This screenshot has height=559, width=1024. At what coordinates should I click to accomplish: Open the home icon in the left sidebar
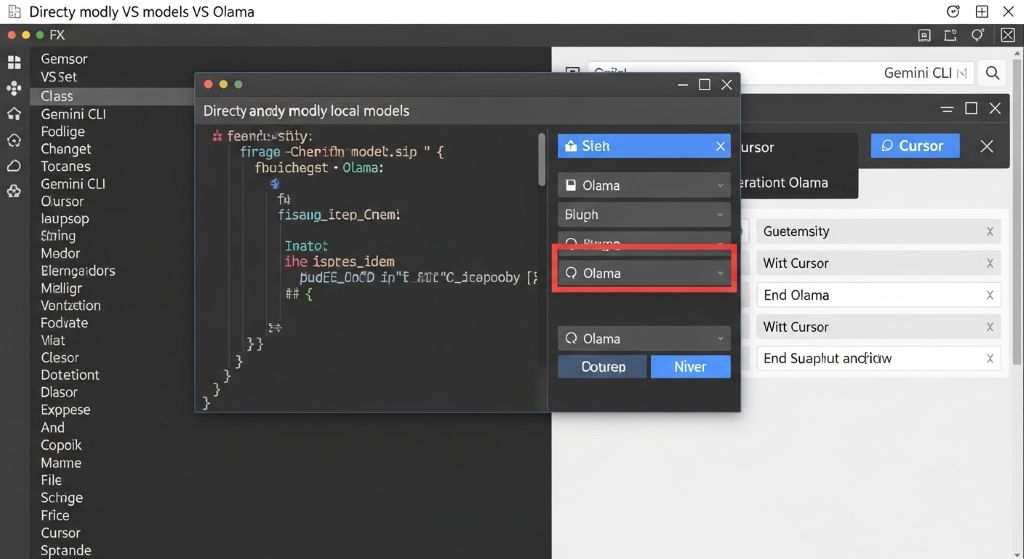point(14,114)
